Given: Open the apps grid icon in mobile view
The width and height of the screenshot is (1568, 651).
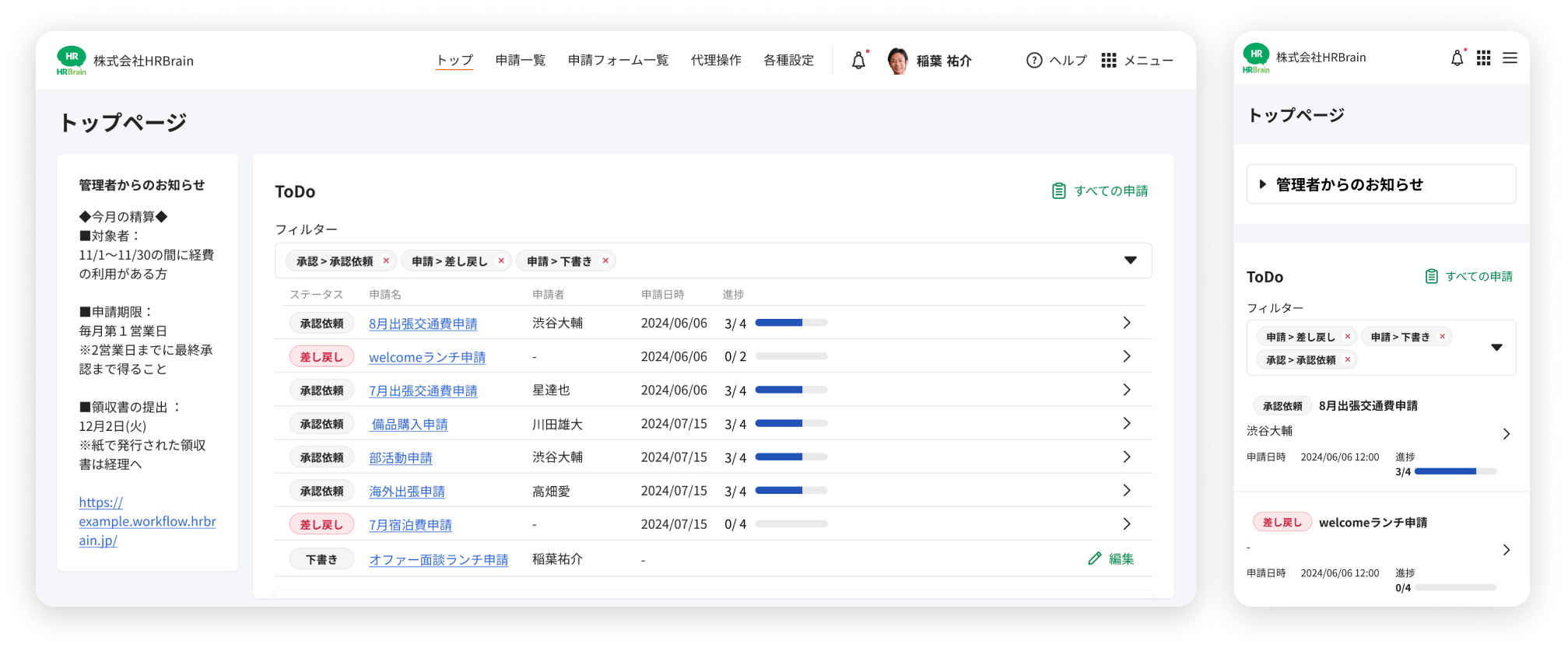Looking at the screenshot, I should pyautogui.click(x=1483, y=58).
